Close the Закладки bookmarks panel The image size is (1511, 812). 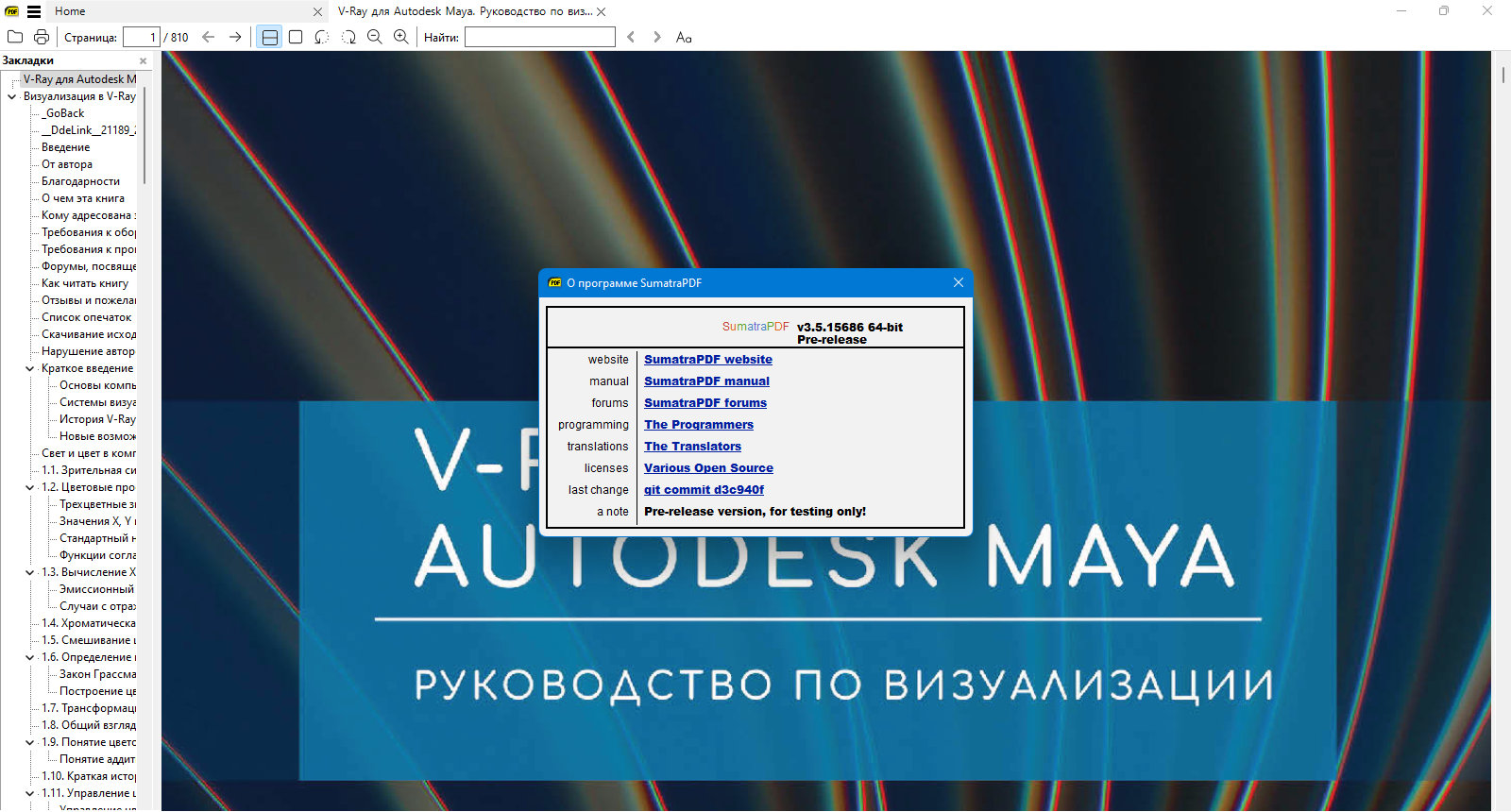(144, 60)
